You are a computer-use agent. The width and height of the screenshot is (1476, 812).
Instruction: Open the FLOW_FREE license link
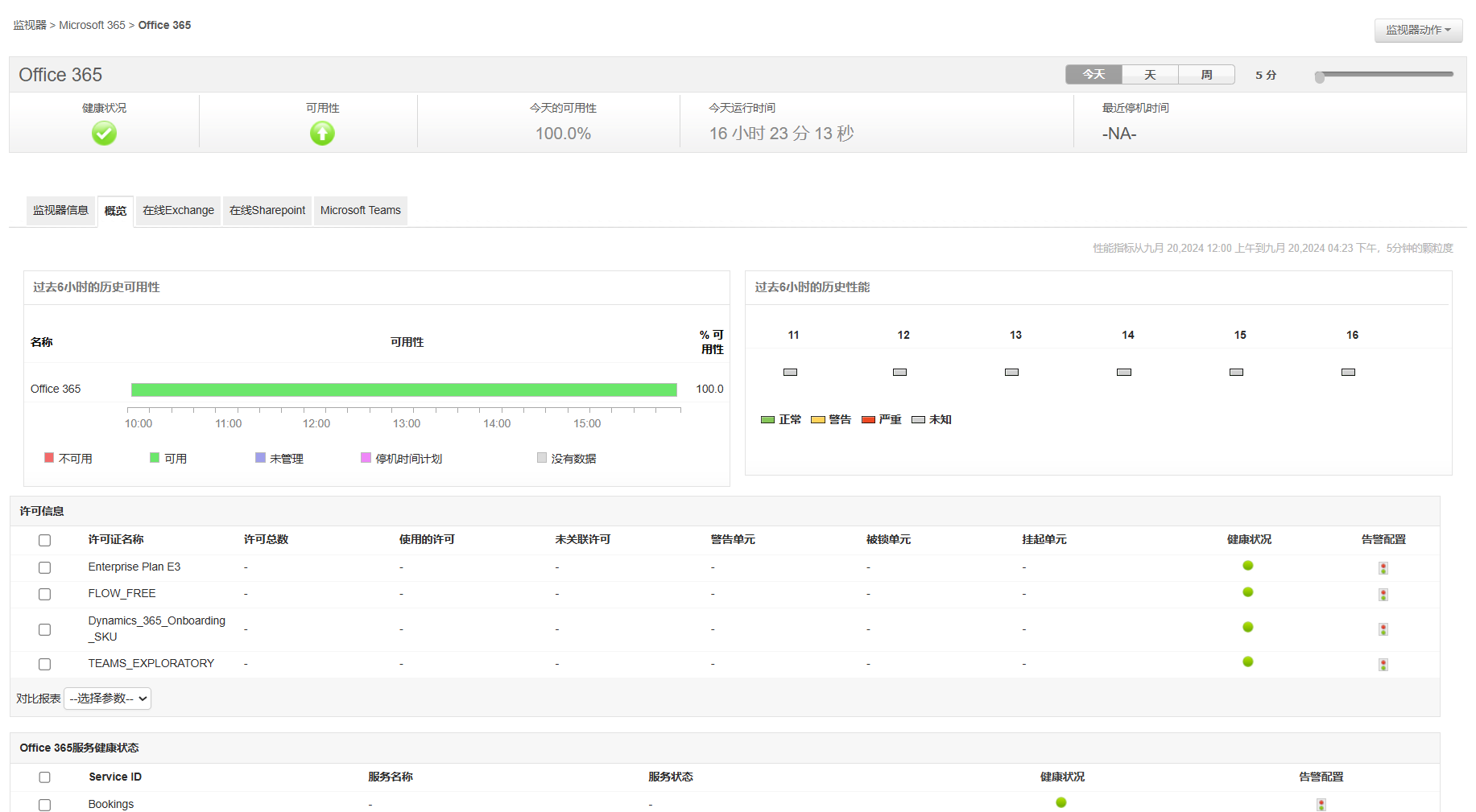tap(122, 593)
